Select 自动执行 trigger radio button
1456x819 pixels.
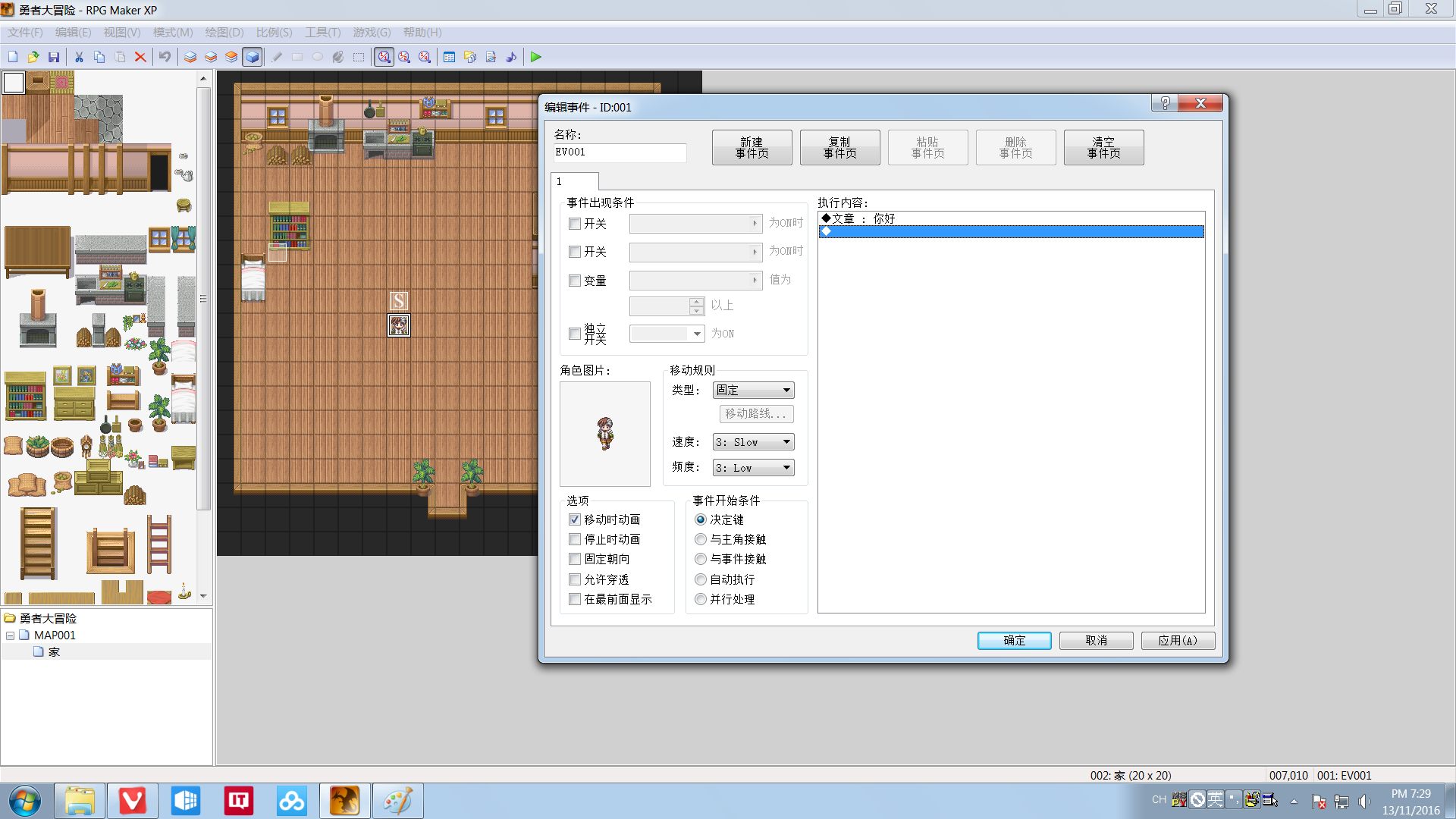click(701, 579)
